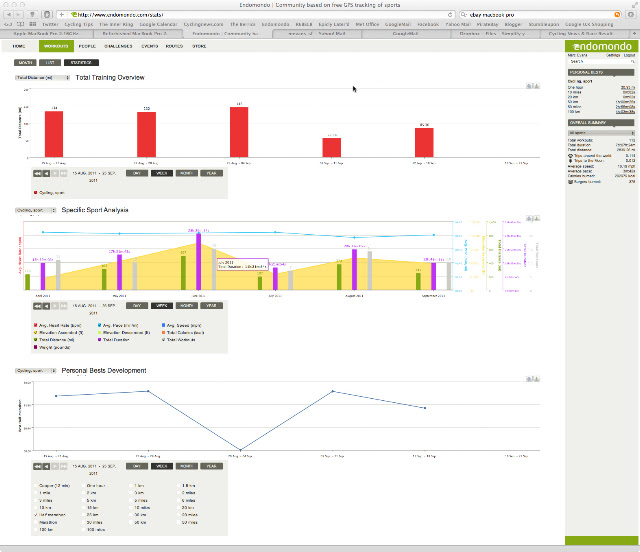Go to the Routes navigation tab
640x552 pixels.
[x=174, y=46]
